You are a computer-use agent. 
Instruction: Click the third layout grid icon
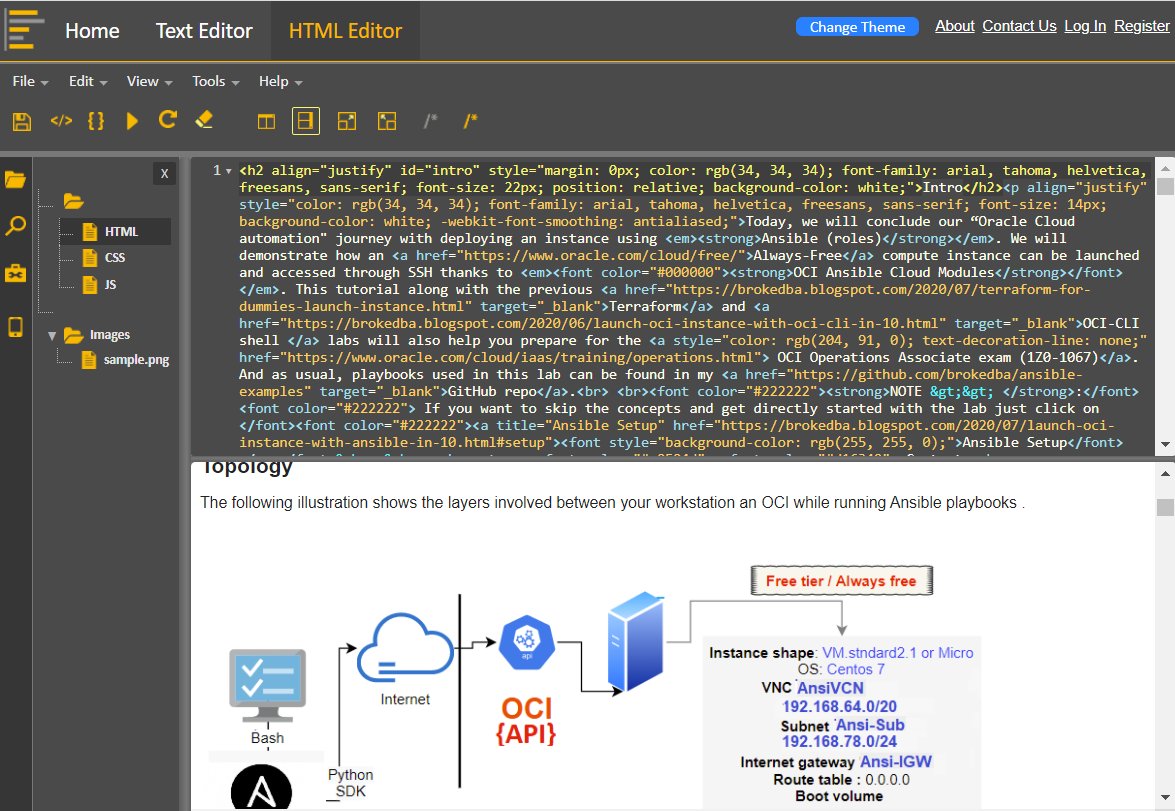click(346, 121)
